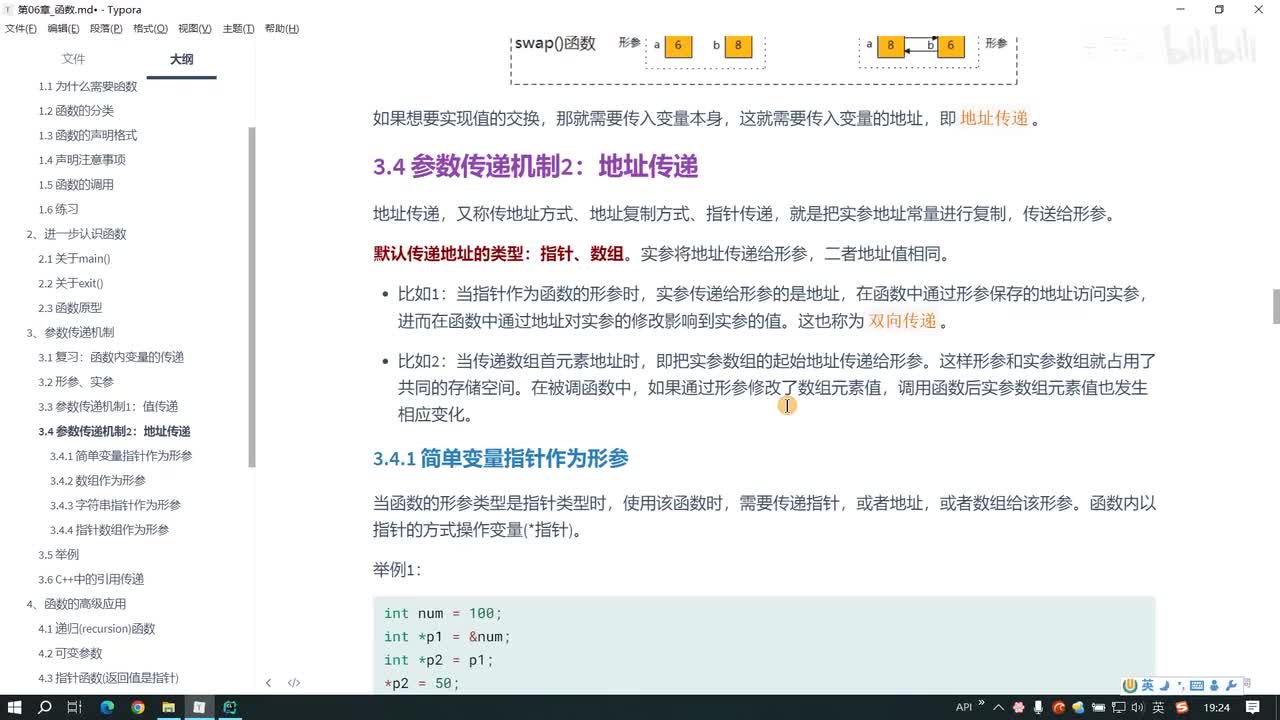Jump to outline item 2.1 关于main()
Image resolution: width=1280 pixels, height=720 pixels.
pyautogui.click(x=74, y=259)
